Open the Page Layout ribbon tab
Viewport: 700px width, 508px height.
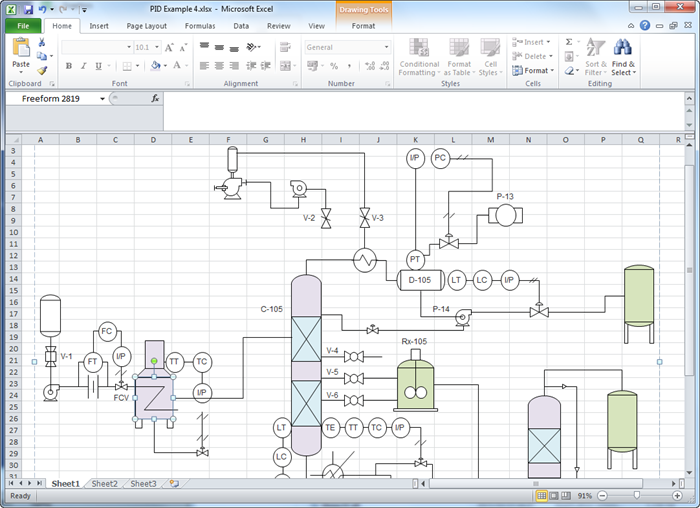coord(147,26)
